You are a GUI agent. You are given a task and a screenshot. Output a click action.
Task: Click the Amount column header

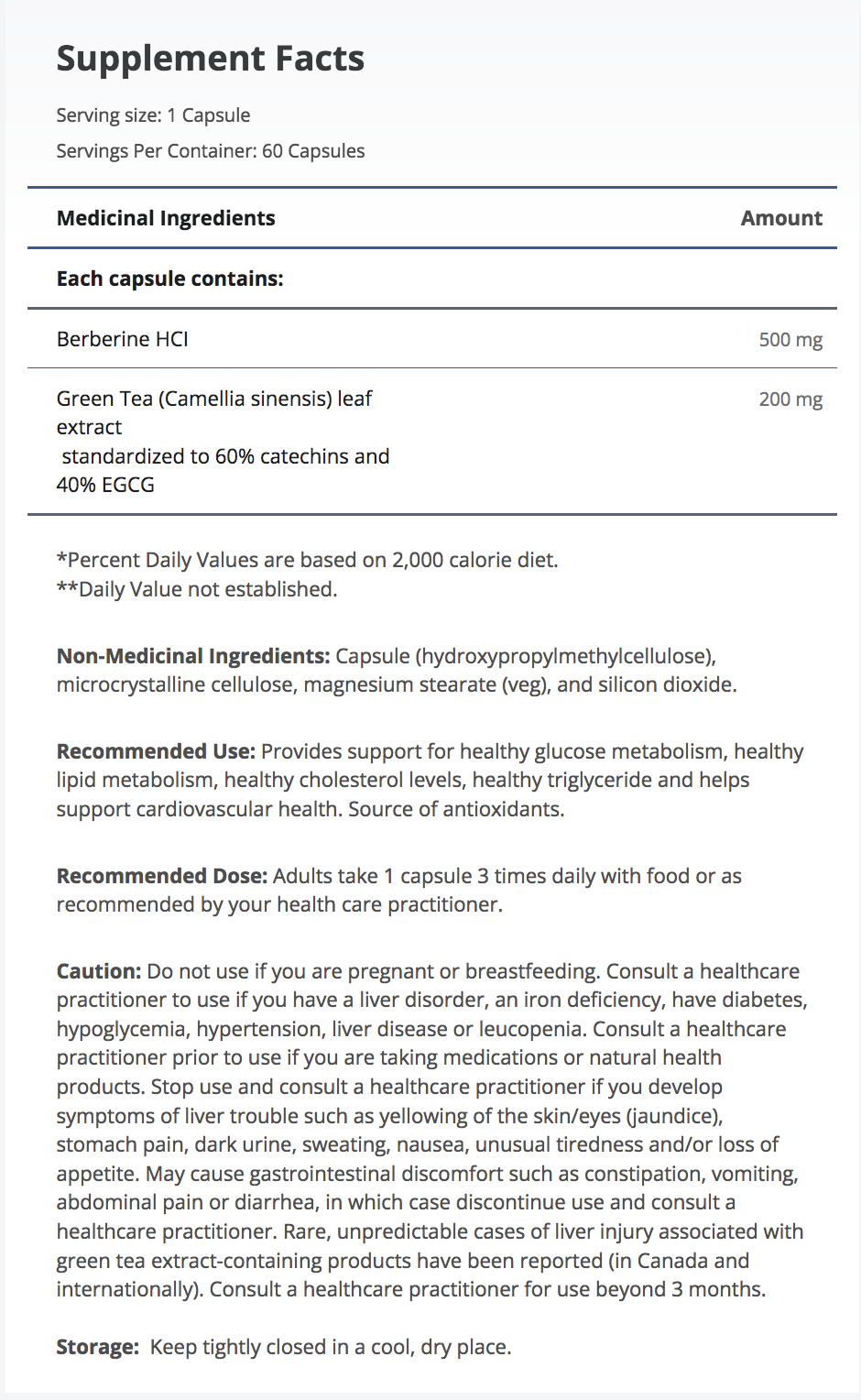point(780,218)
